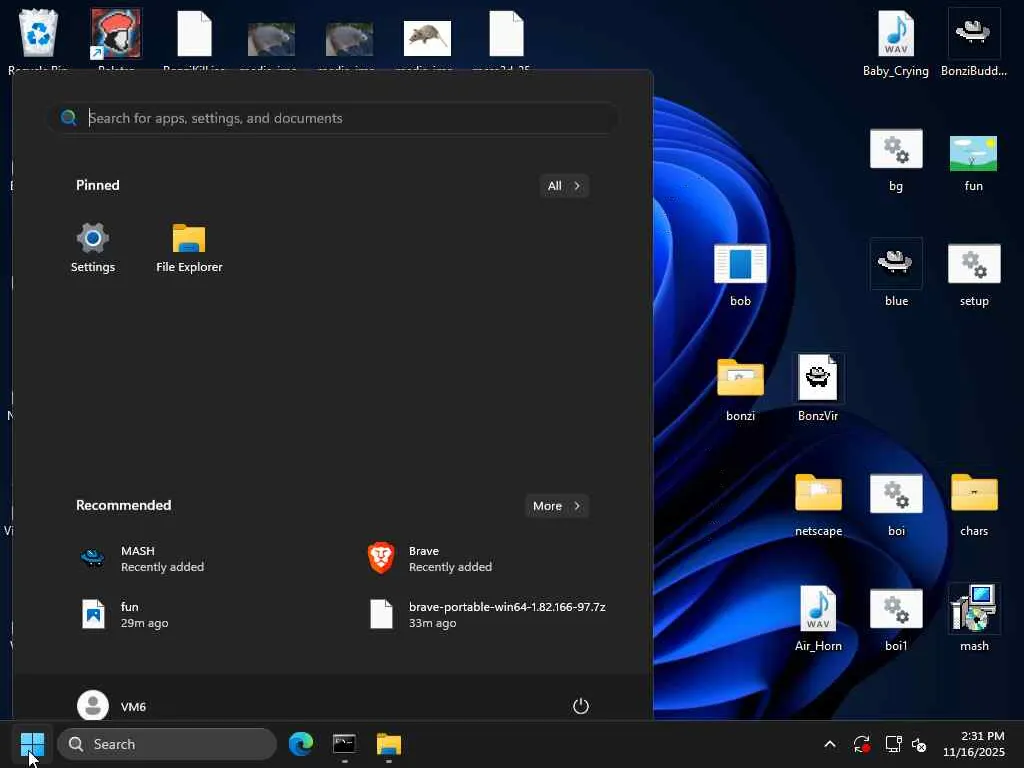This screenshot has width=1024, height=768.
Task: Click the network display tray icon
Action: point(892,744)
